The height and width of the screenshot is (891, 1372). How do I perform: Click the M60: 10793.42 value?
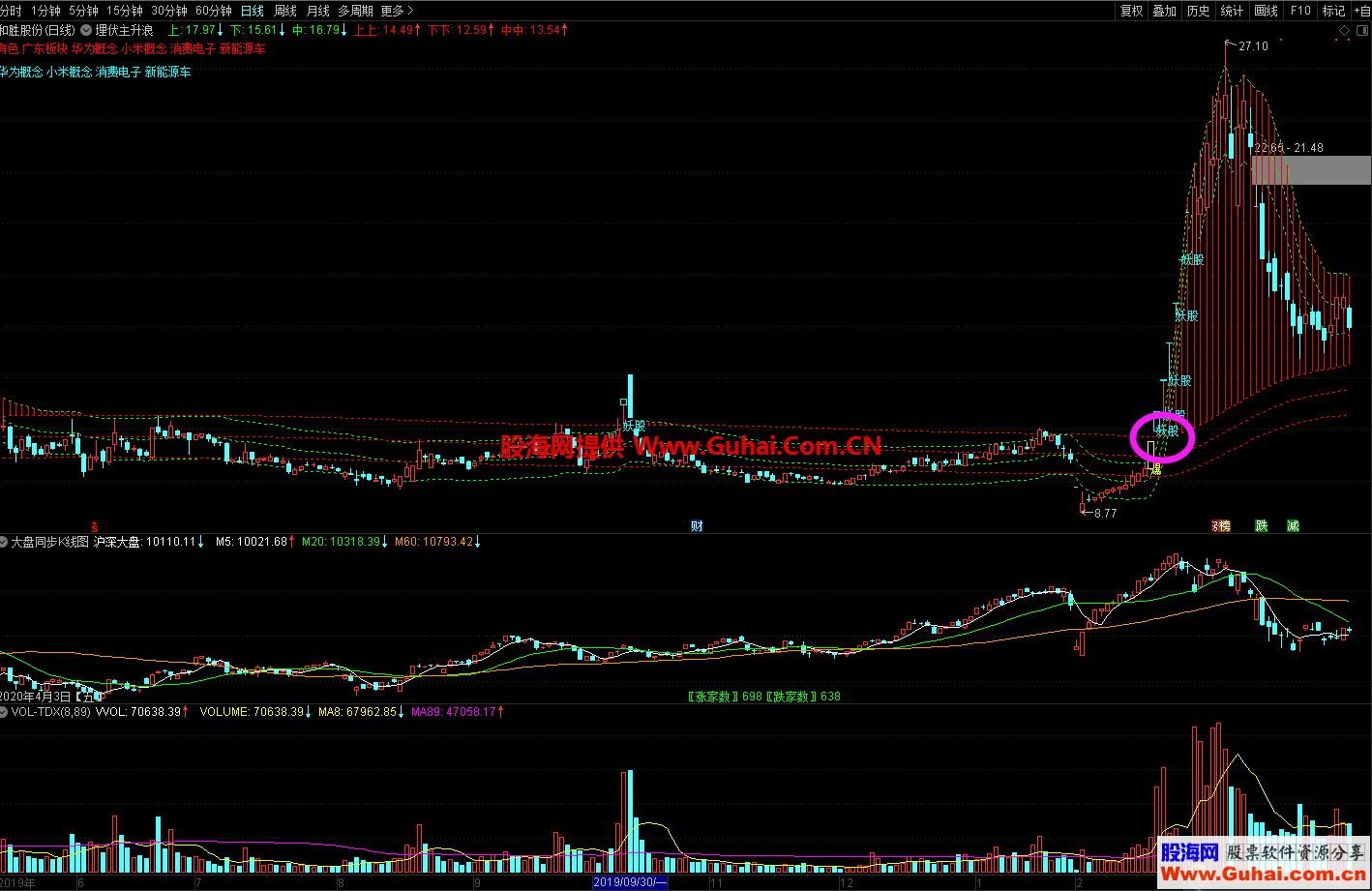click(x=437, y=542)
